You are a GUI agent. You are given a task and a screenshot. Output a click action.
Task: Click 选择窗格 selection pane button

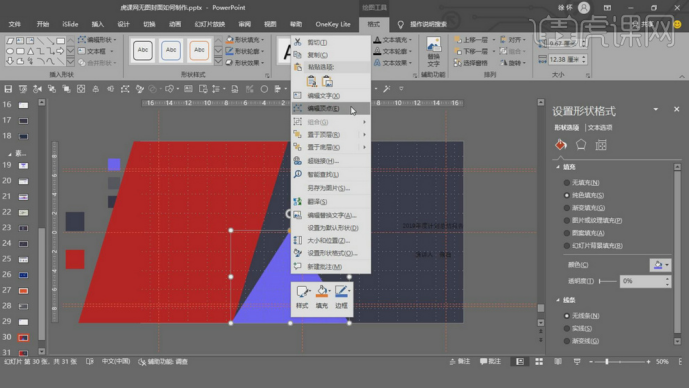point(471,63)
